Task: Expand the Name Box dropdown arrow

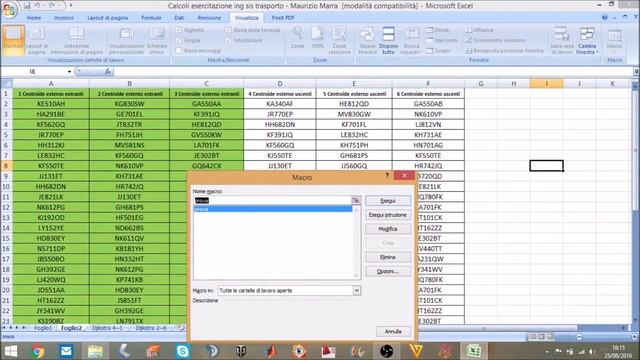Action: point(69,72)
